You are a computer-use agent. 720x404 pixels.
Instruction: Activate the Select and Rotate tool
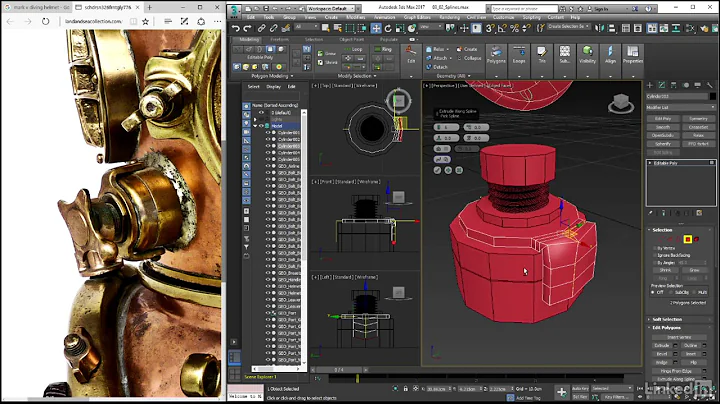point(388,28)
